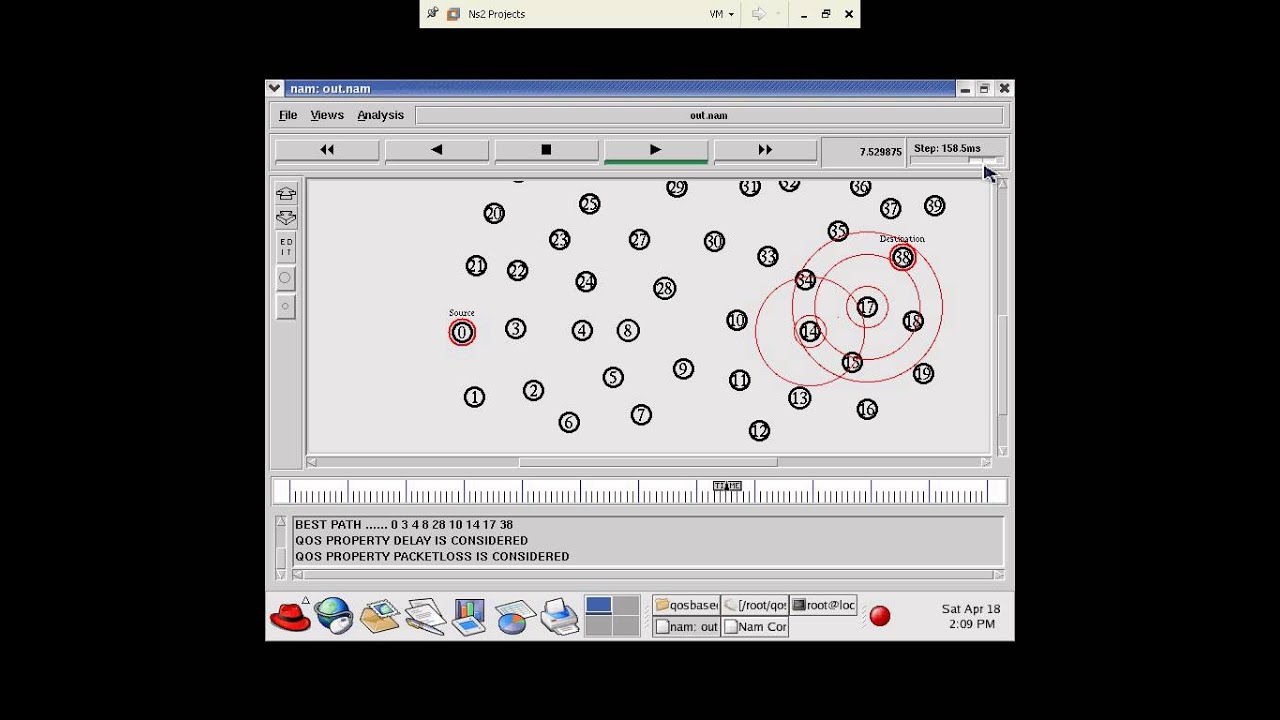
Task: Open the nam window menu arrow in title bar
Action: click(x=275, y=88)
